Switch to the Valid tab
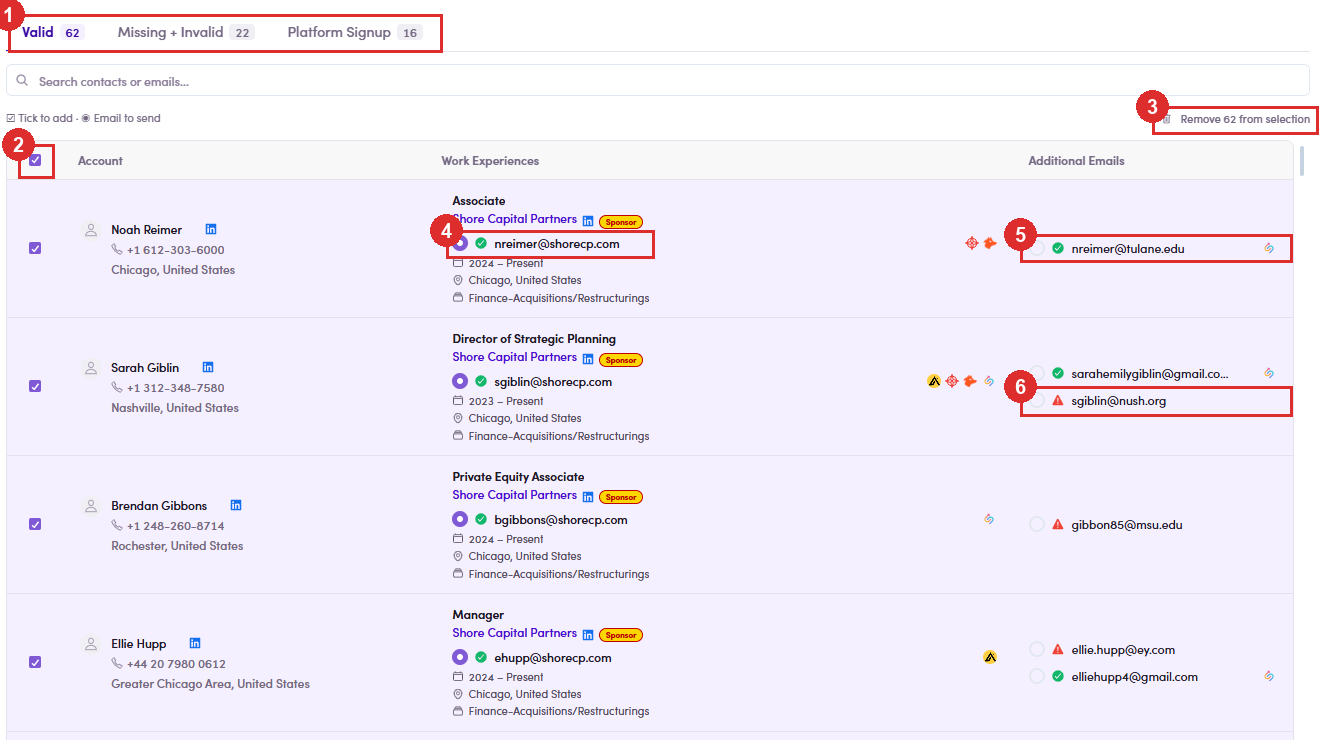Image resolution: width=1326 pixels, height=740 pixels. click(x=53, y=32)
